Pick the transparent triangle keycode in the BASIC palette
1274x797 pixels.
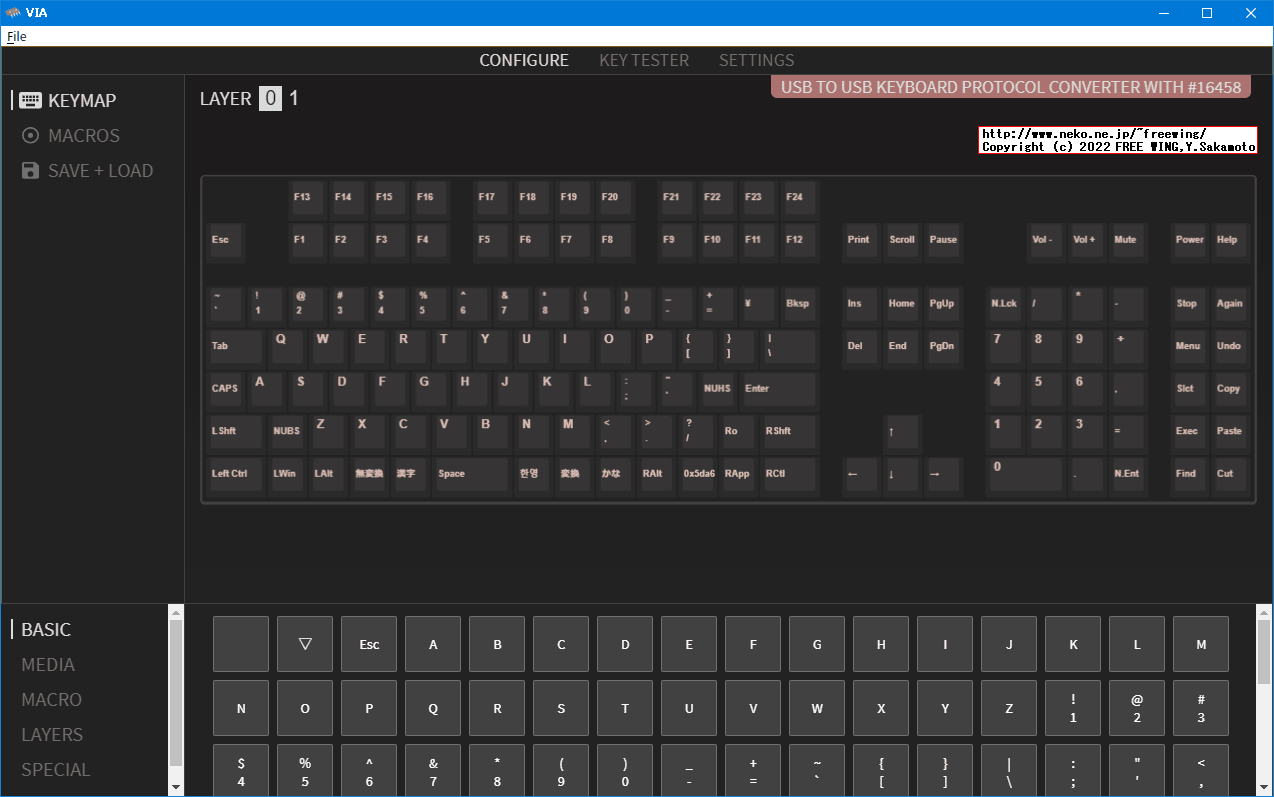(x=305, y=644)
